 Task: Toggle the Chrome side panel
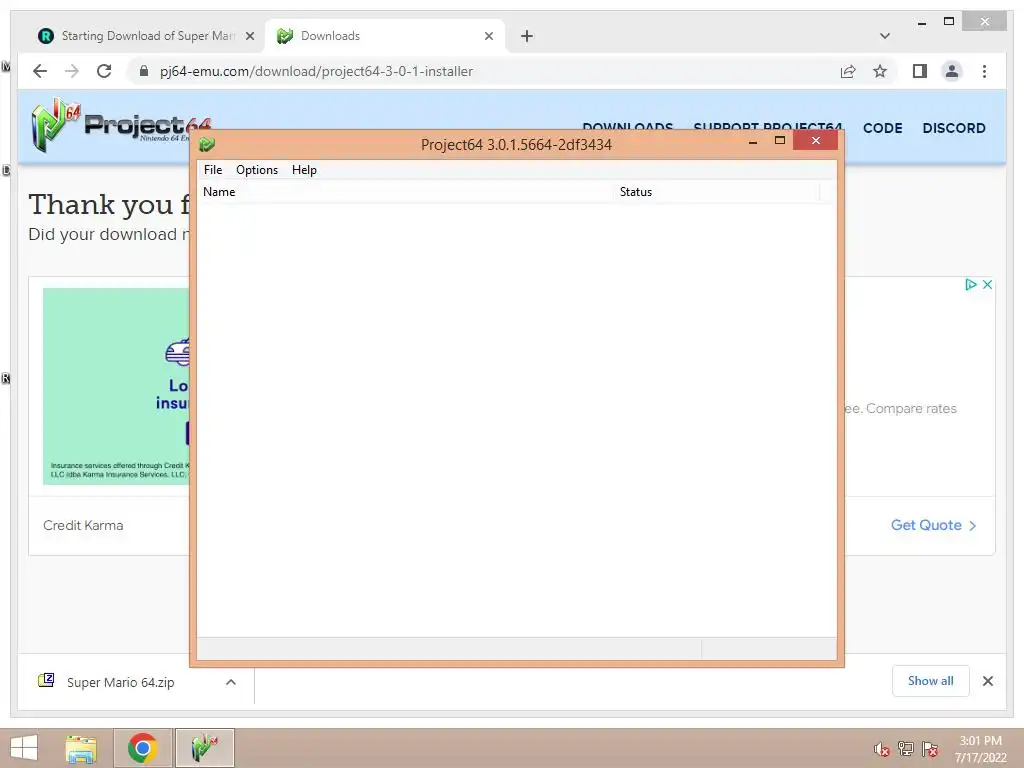point(920,71)
